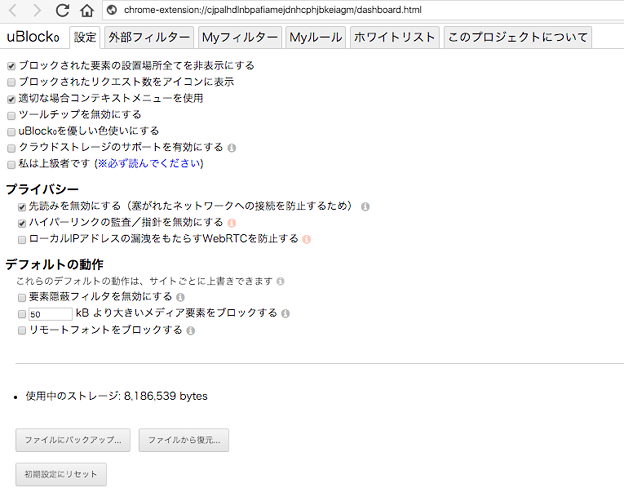This screenshot has height=501, width=624.
Task: Uncheck 適切な場合コンテキストメニューを使用
Action: 11,99
